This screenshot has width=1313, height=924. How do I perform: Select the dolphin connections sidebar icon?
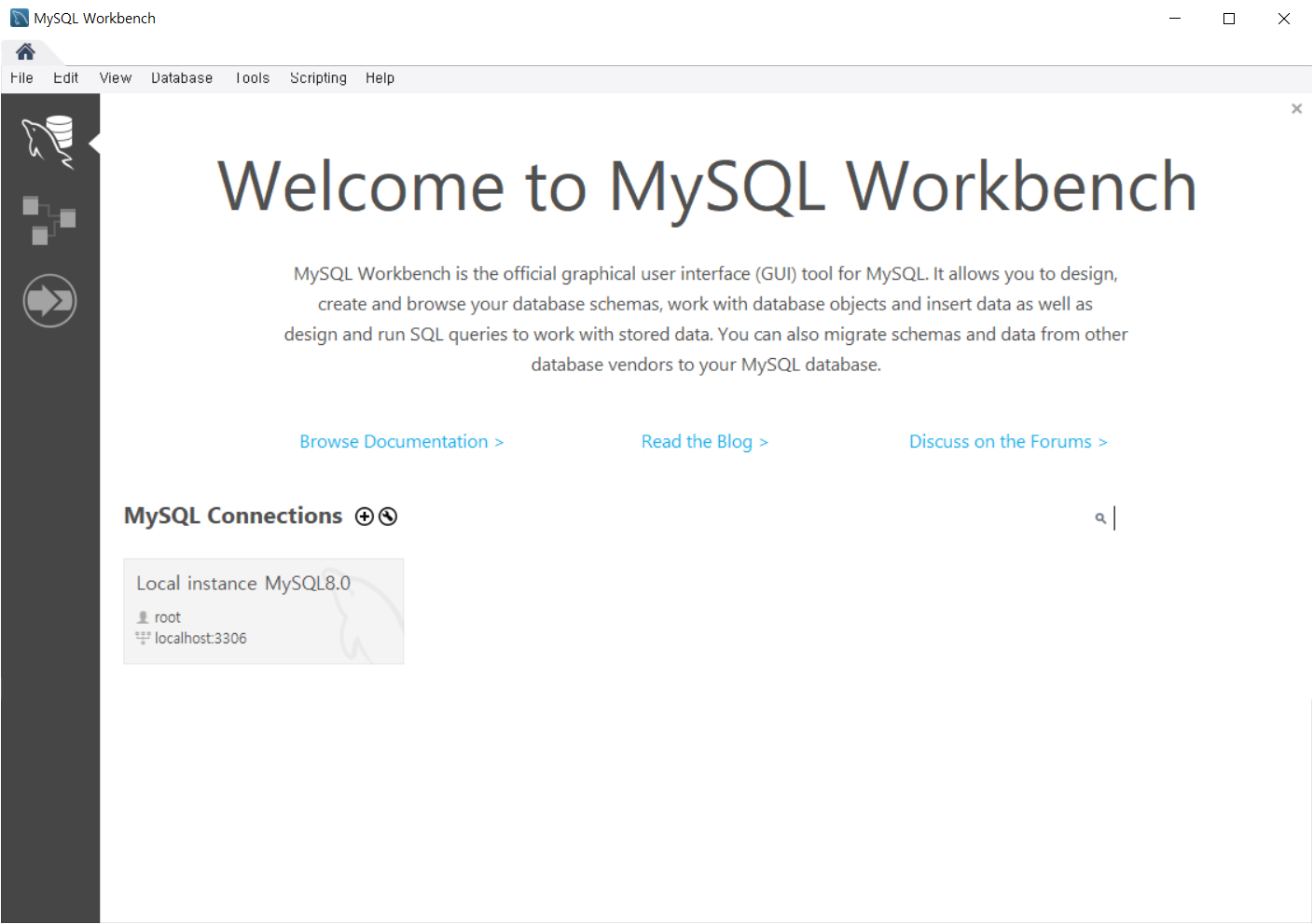[x=48, y=143]
